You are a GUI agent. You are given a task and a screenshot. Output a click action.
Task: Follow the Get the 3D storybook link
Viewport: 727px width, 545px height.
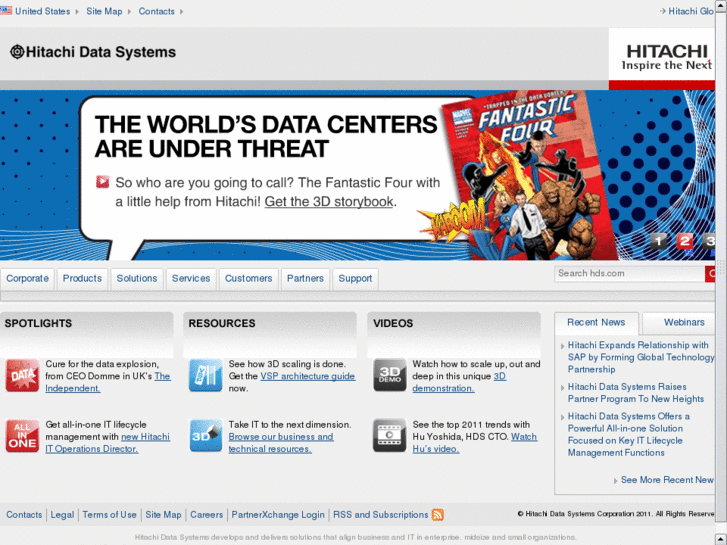329,202
